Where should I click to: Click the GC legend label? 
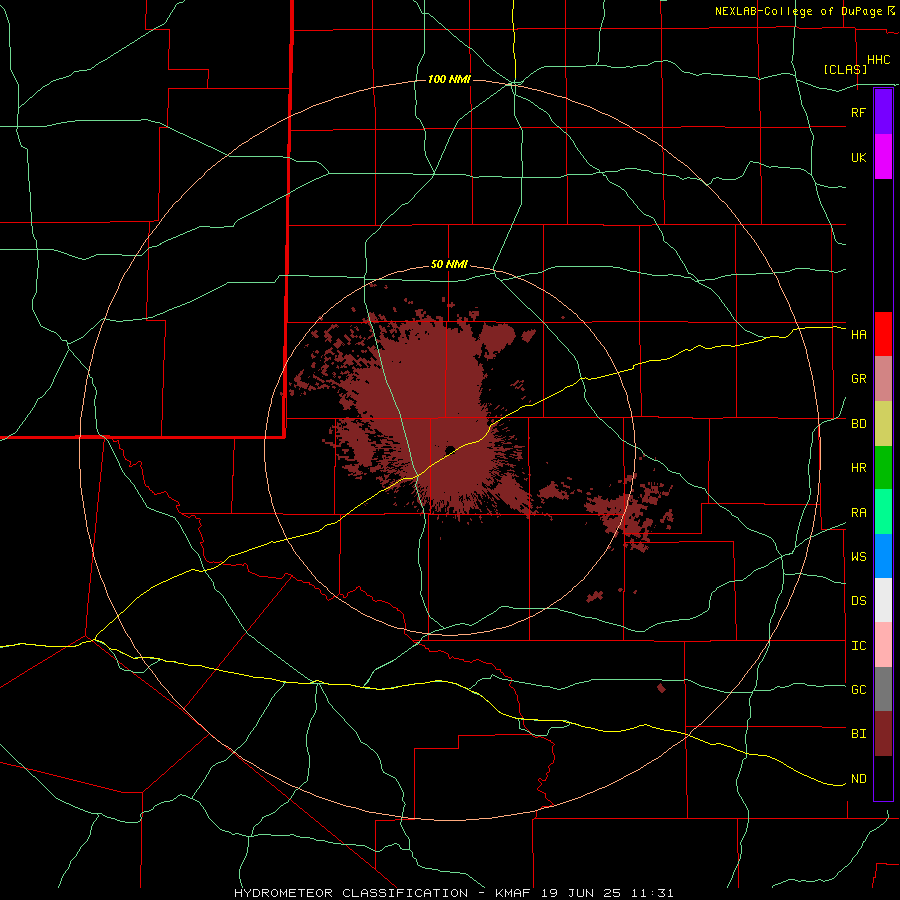click(x=858, y=689)
